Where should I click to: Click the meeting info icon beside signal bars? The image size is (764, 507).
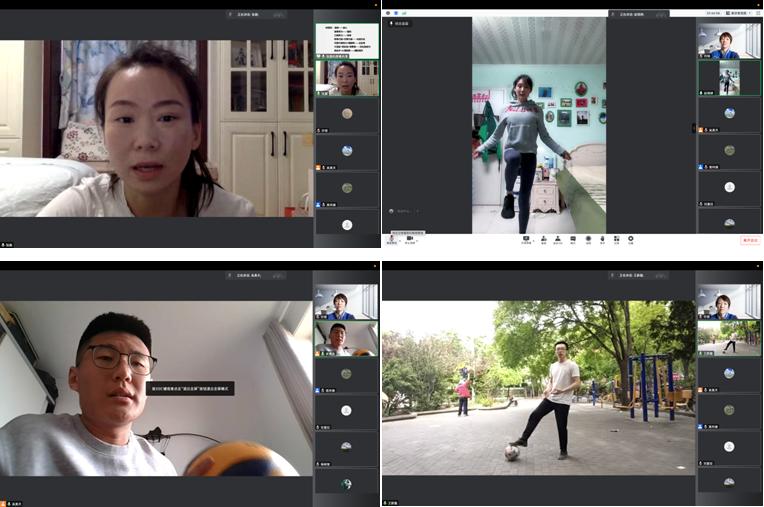pos(396,13)
